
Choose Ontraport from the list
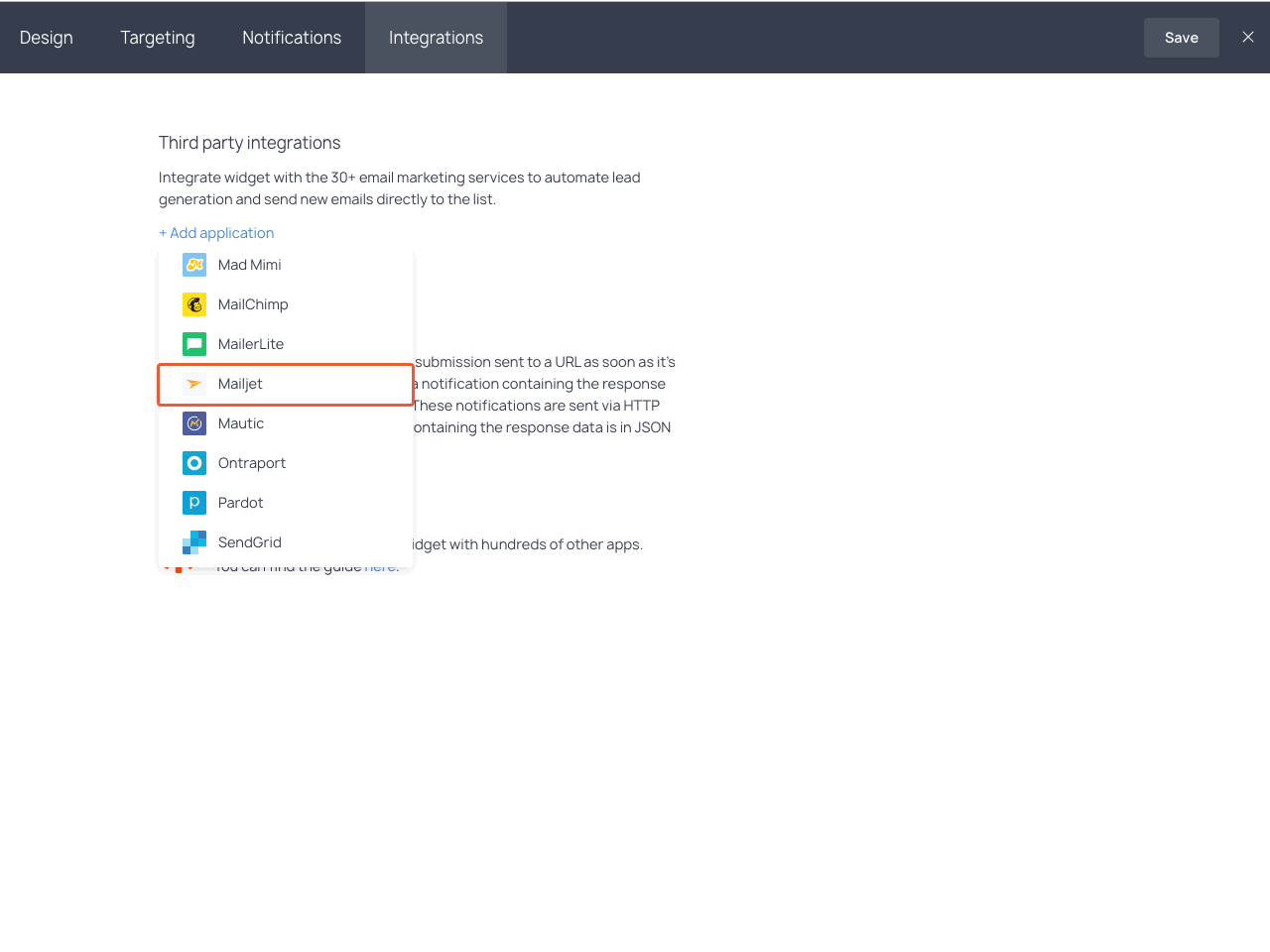pos(252,463)
